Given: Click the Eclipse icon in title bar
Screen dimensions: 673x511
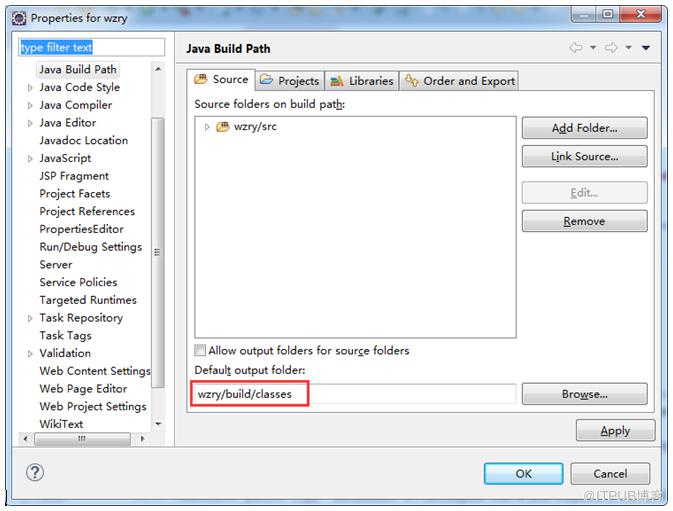Looking at the screenshot, I should pyautogui.click(x=19, y=18).
